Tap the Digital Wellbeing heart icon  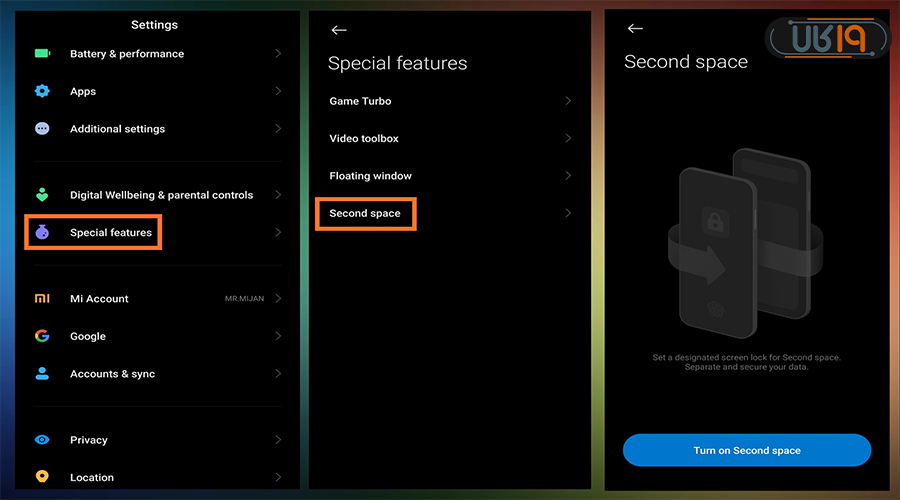pyautogui.click(x=42, y=195)
